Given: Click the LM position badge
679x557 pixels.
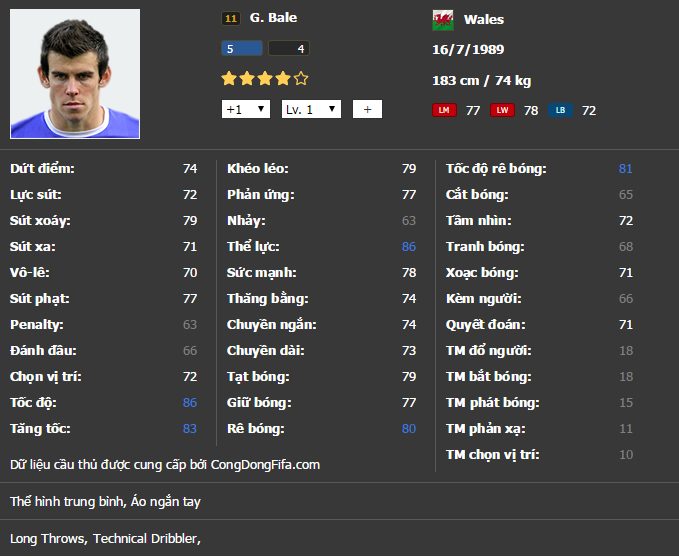Looking at the screenshot, I should [x=444, y=110].
